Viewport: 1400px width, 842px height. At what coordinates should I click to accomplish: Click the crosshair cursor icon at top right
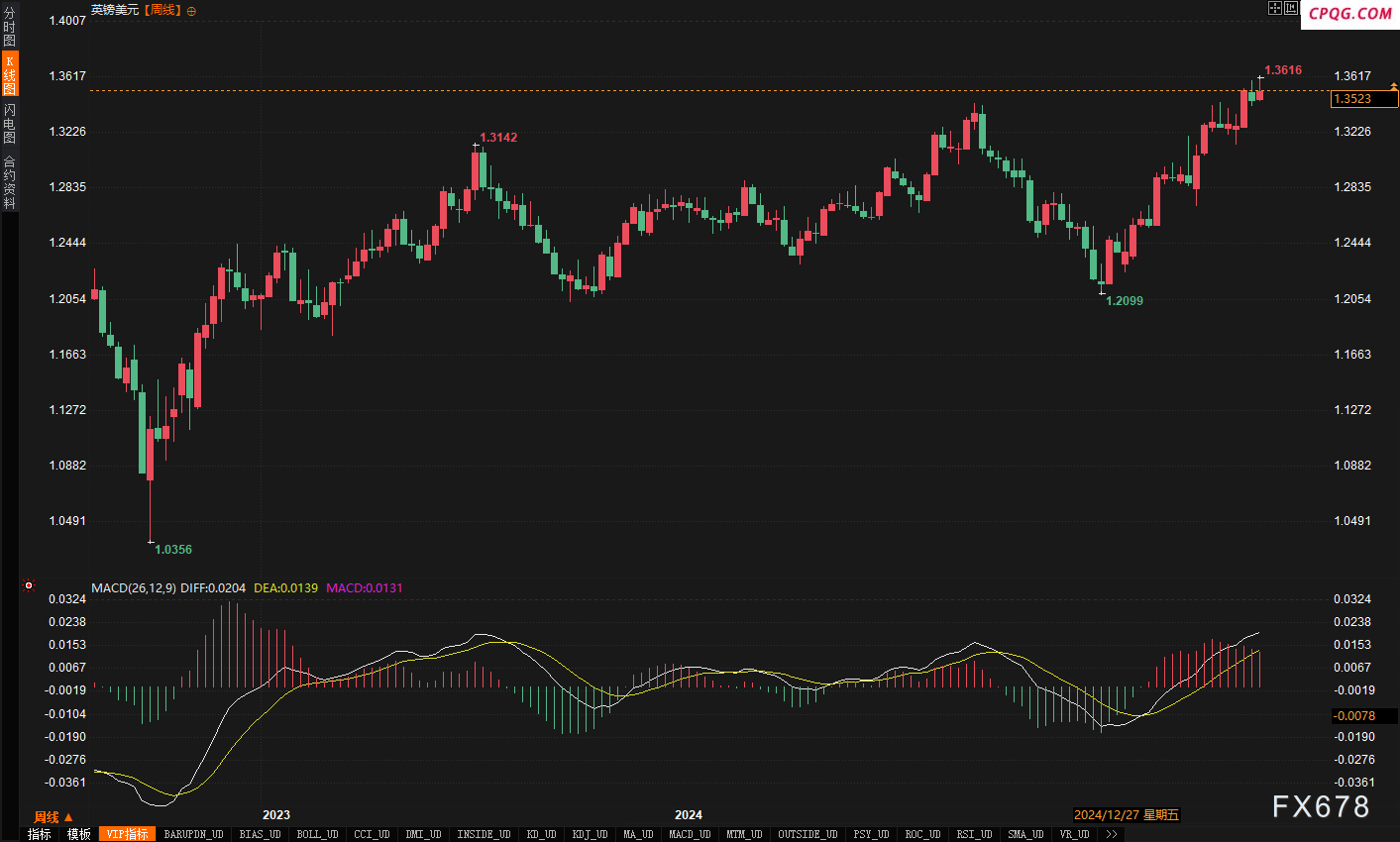pos(1275,8)
